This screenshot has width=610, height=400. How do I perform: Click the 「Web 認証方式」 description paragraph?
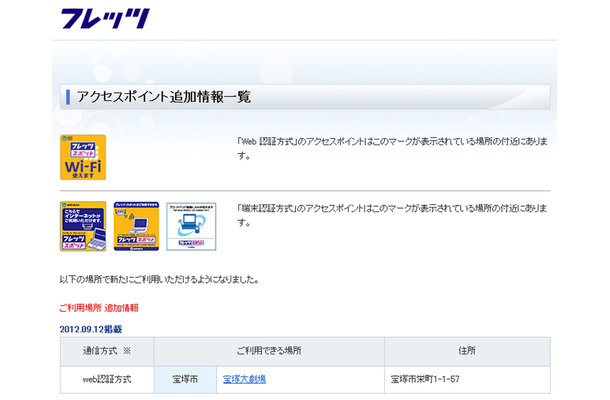coord(393,148)
